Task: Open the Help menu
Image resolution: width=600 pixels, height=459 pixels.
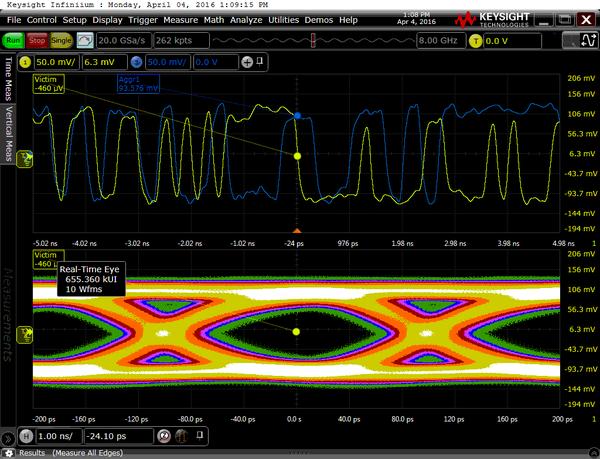Action: pos(348,20)
